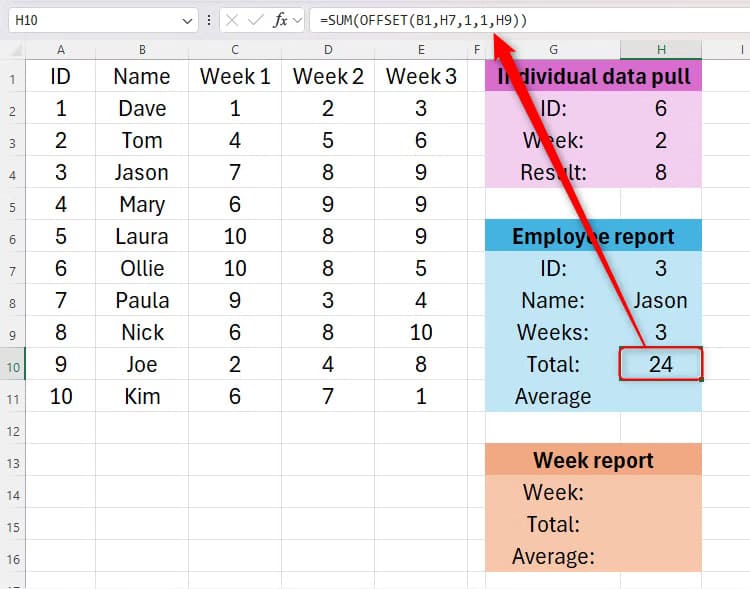Select Individual data pull ID value 6
The height and width of the screenshot is (589, 750).
661,108
